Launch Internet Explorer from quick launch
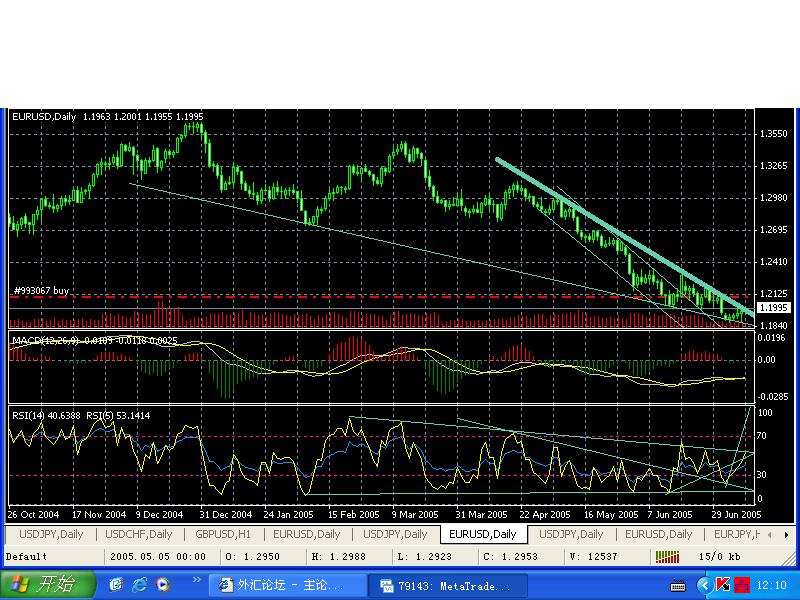Image resolution: width=800 pixels, height=600 pixels. pyautogui.click(x=140, y=584)
